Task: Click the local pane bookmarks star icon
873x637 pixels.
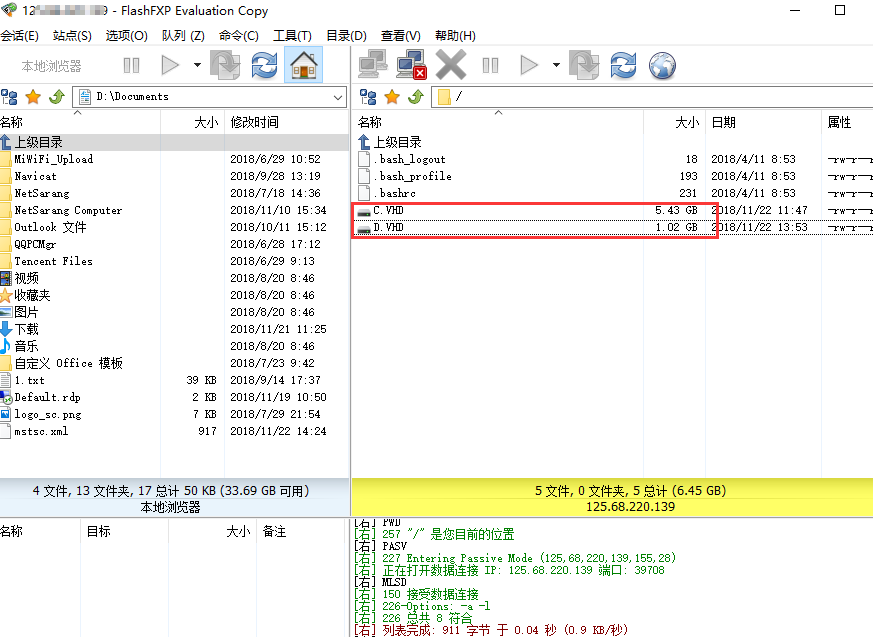Action: click(x=33, y=97)
